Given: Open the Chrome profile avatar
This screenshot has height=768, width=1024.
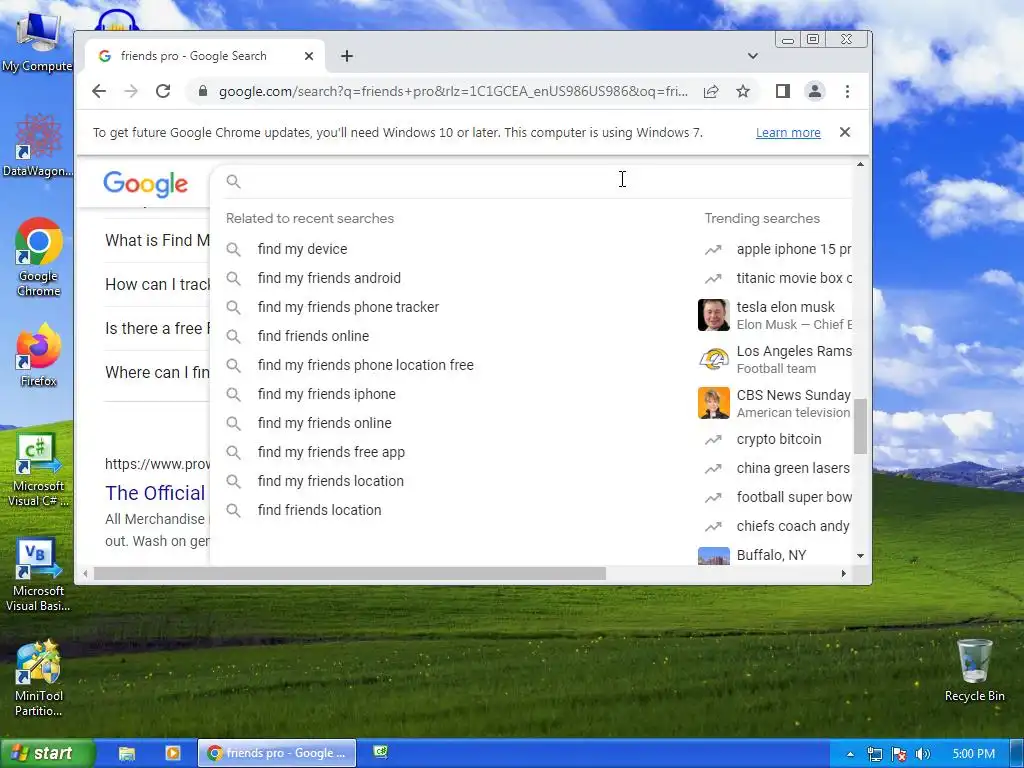Looking at the screenshot, I should pyautogui.click(x=814, y=91).
